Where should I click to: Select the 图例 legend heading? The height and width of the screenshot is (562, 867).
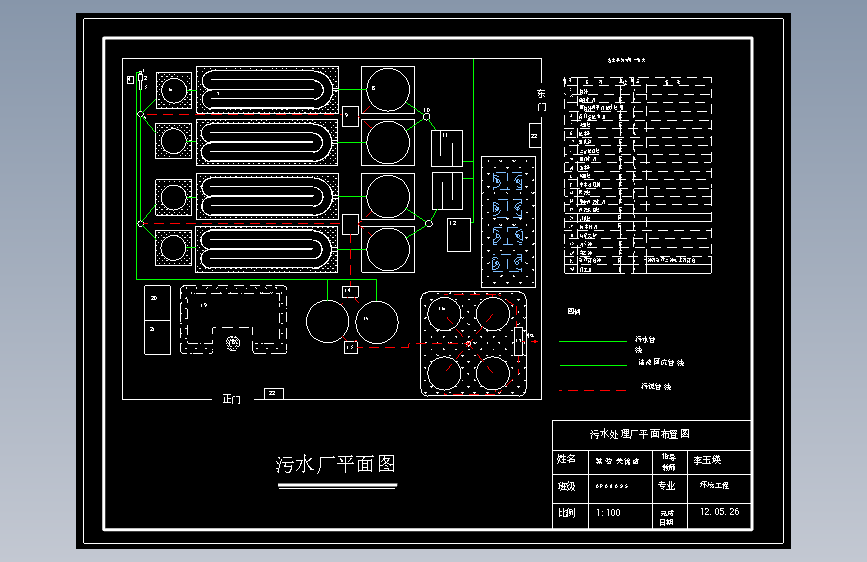574,311
